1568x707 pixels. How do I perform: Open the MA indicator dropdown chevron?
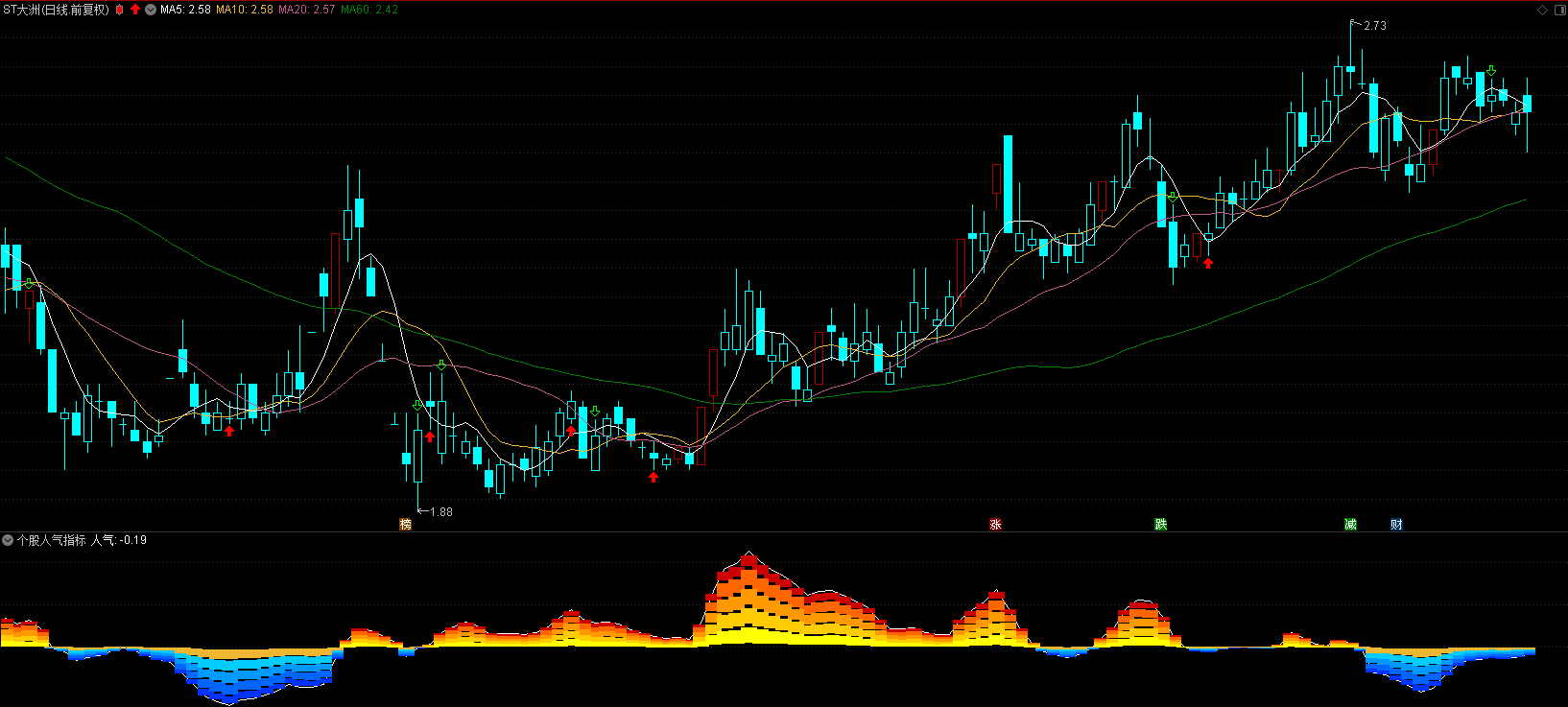pos(151,10)
